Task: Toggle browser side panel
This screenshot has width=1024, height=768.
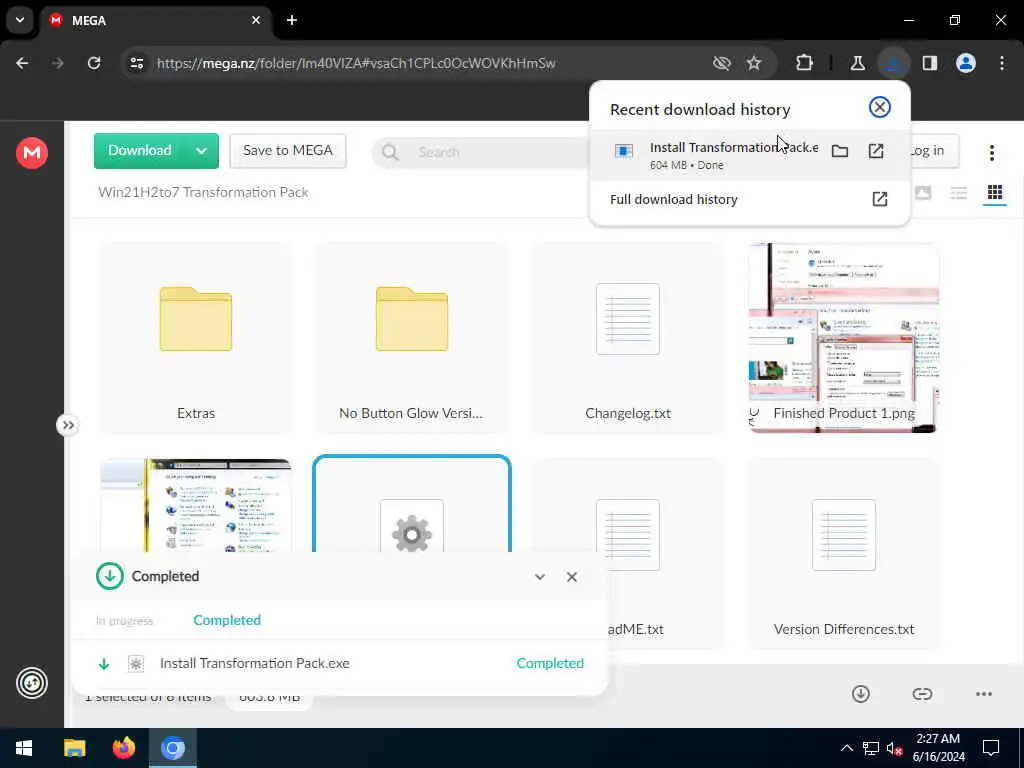Action: [929, 63]
